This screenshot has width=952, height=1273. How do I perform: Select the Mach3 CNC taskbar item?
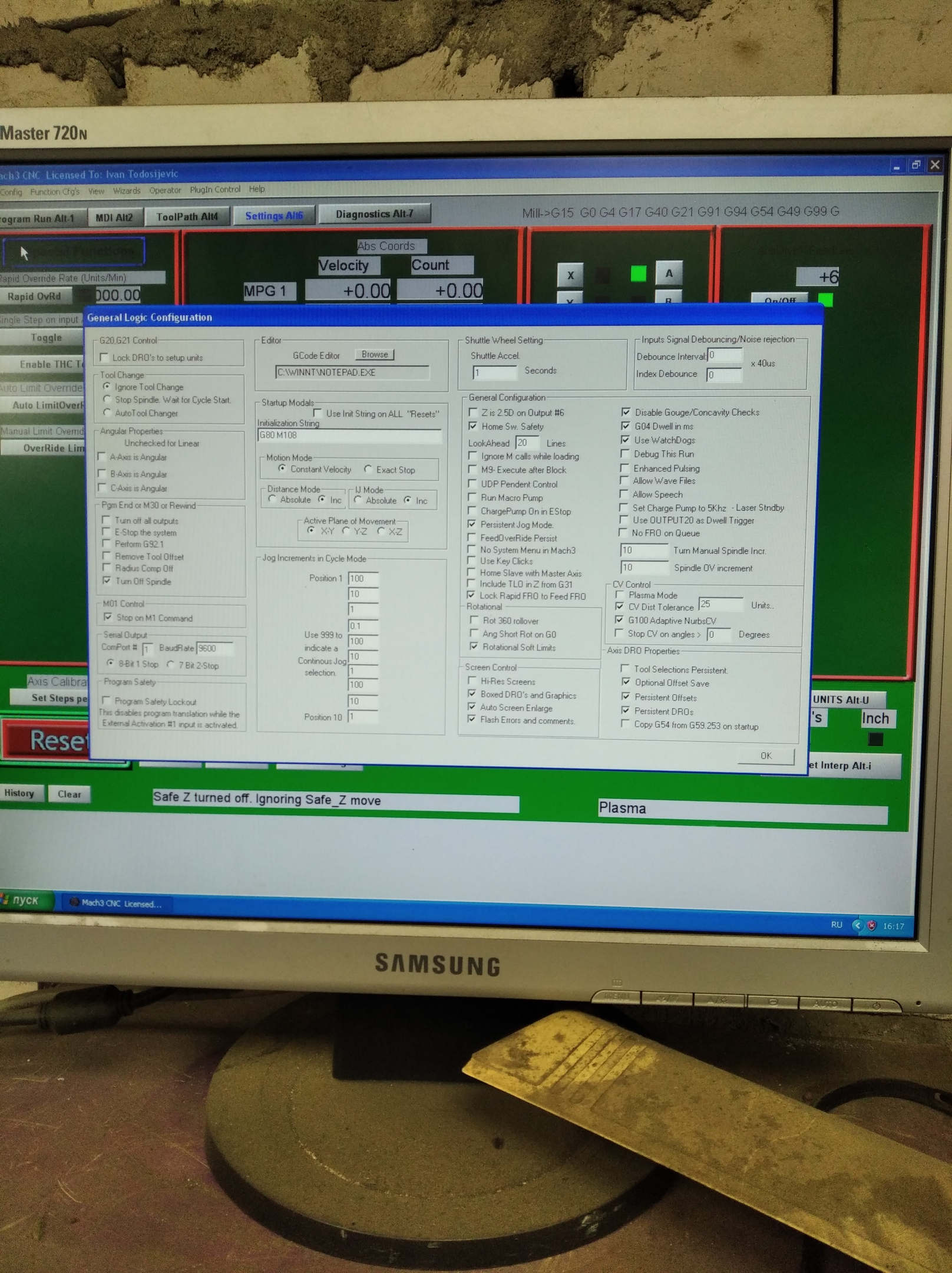point(115,903)
